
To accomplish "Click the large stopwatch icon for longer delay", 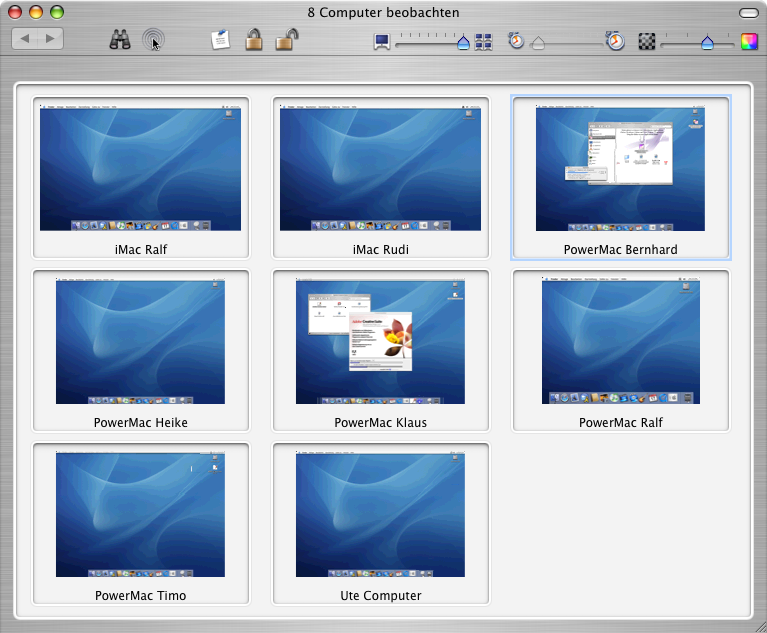I will [616, 41].
